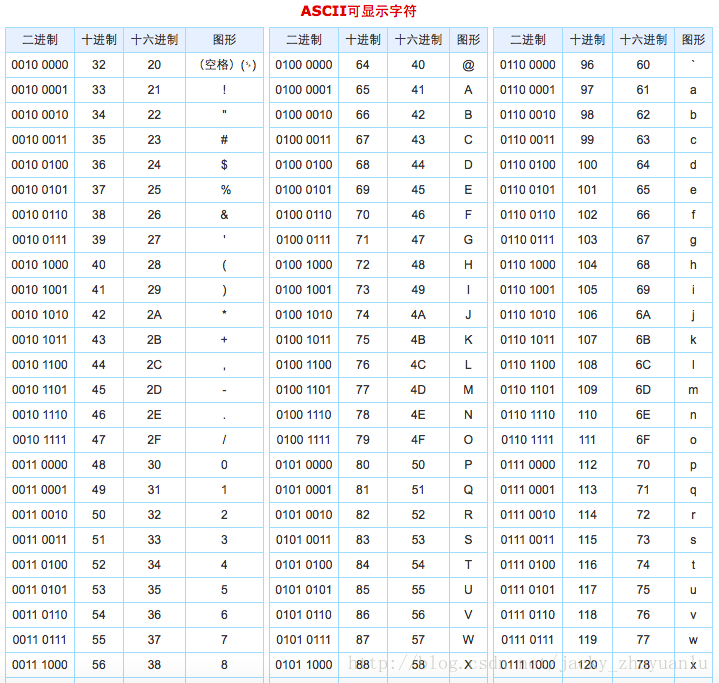Click the 'W' character cell
Image resolution: width=719 pixels, height=683 pixels.
pyautogui.click(x=468, y=639)
